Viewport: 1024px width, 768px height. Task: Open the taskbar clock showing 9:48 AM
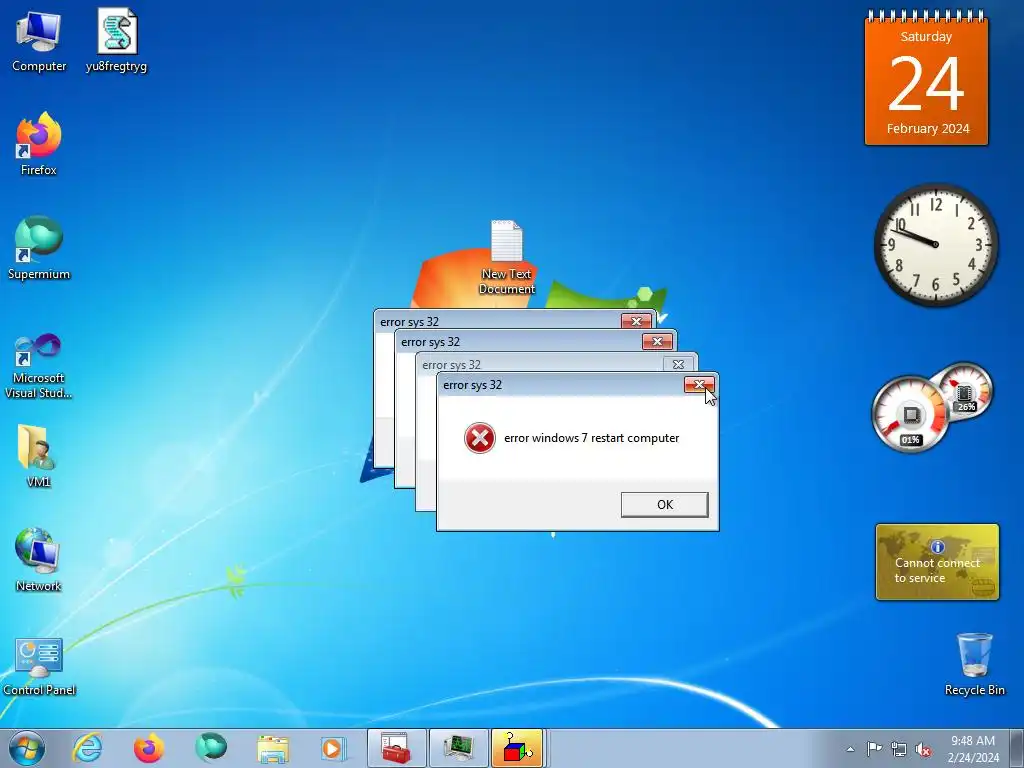[x=973, y=748]
